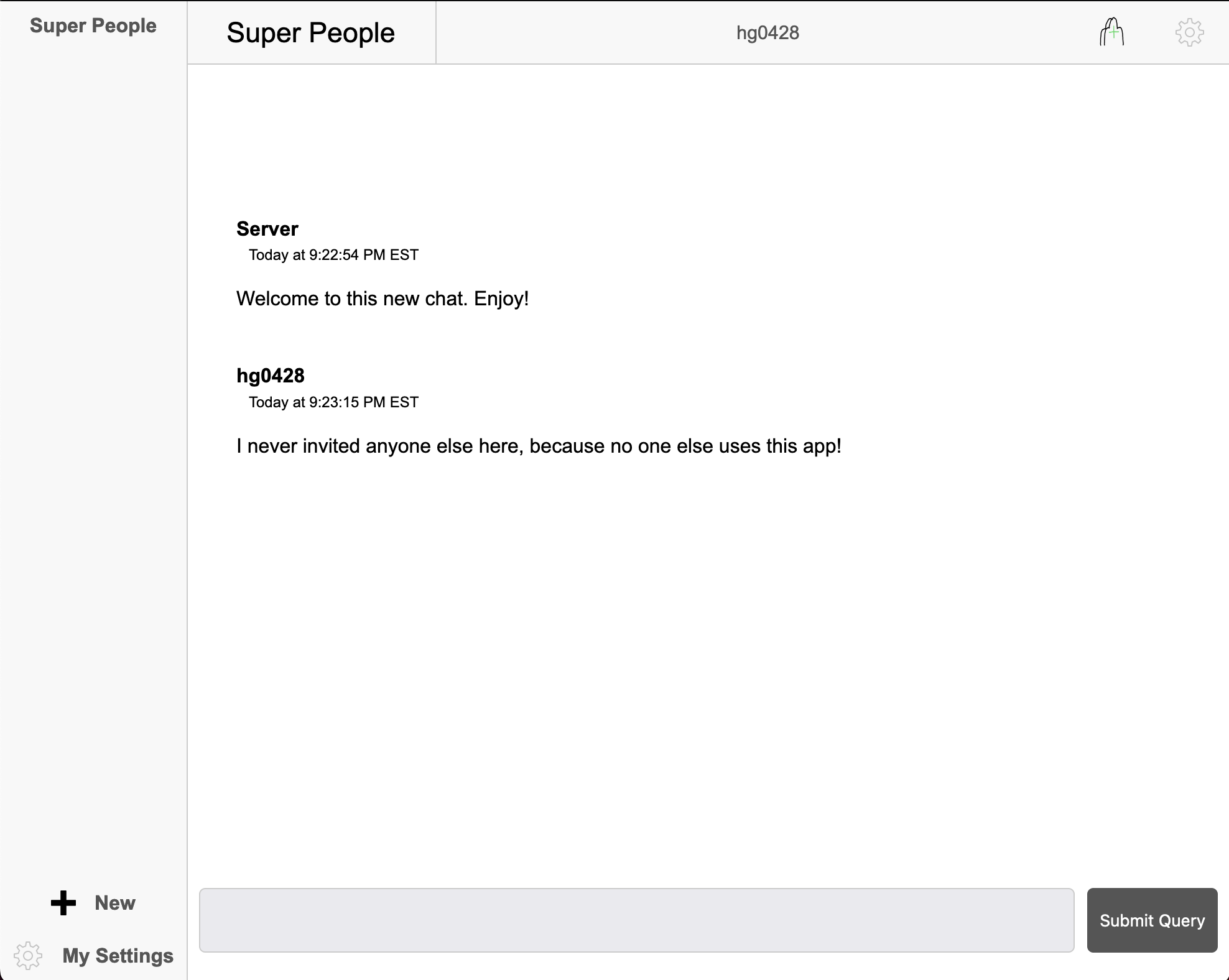The width and height of the screenshot is (1229, 980).
Task: Click the gear icon beside My Settings
Action: pyautogui.click(x=28, y=956)
